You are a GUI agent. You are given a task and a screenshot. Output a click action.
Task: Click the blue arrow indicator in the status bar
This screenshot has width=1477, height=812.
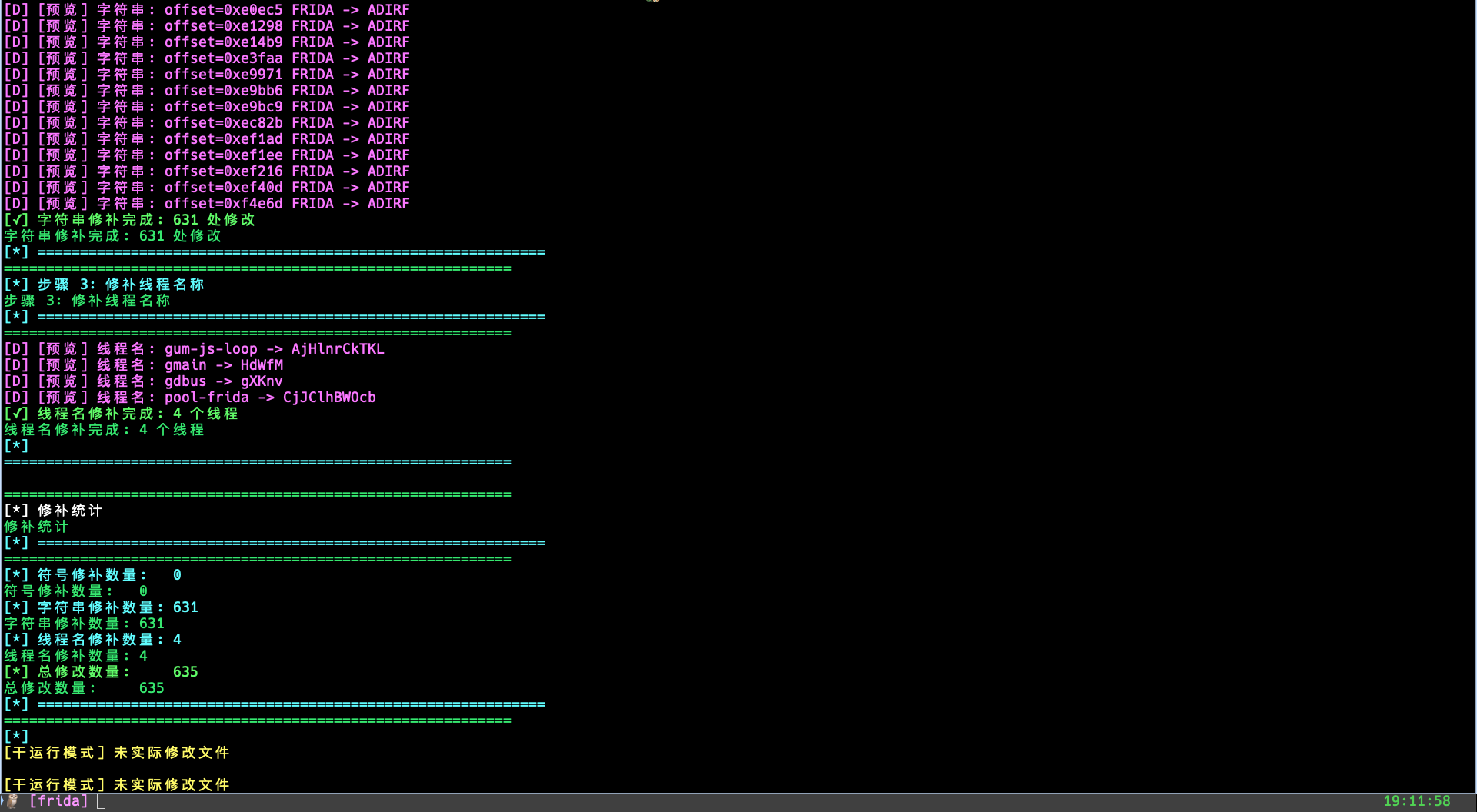coord(3,800)
